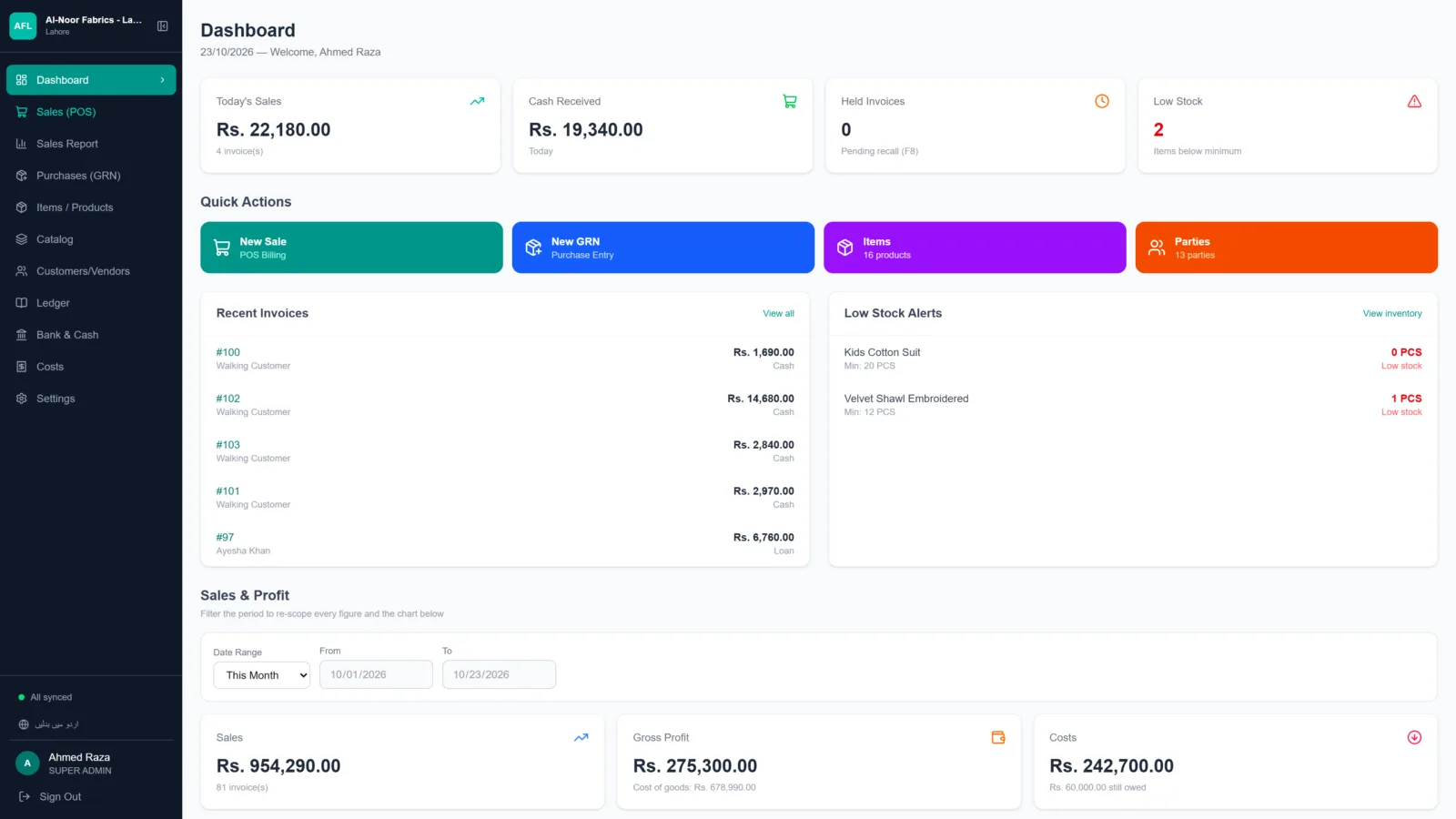Click the Sales card trend icon
Viewport: 1456px width, 819px height.
pyautogui.click(x=581, y=737)
